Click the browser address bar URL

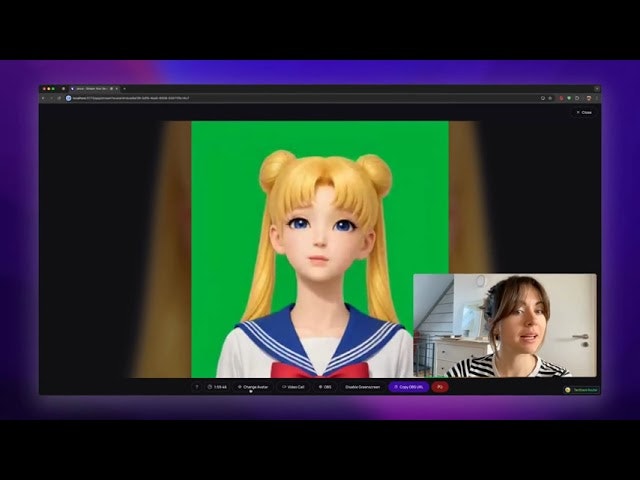pos(131,98)
